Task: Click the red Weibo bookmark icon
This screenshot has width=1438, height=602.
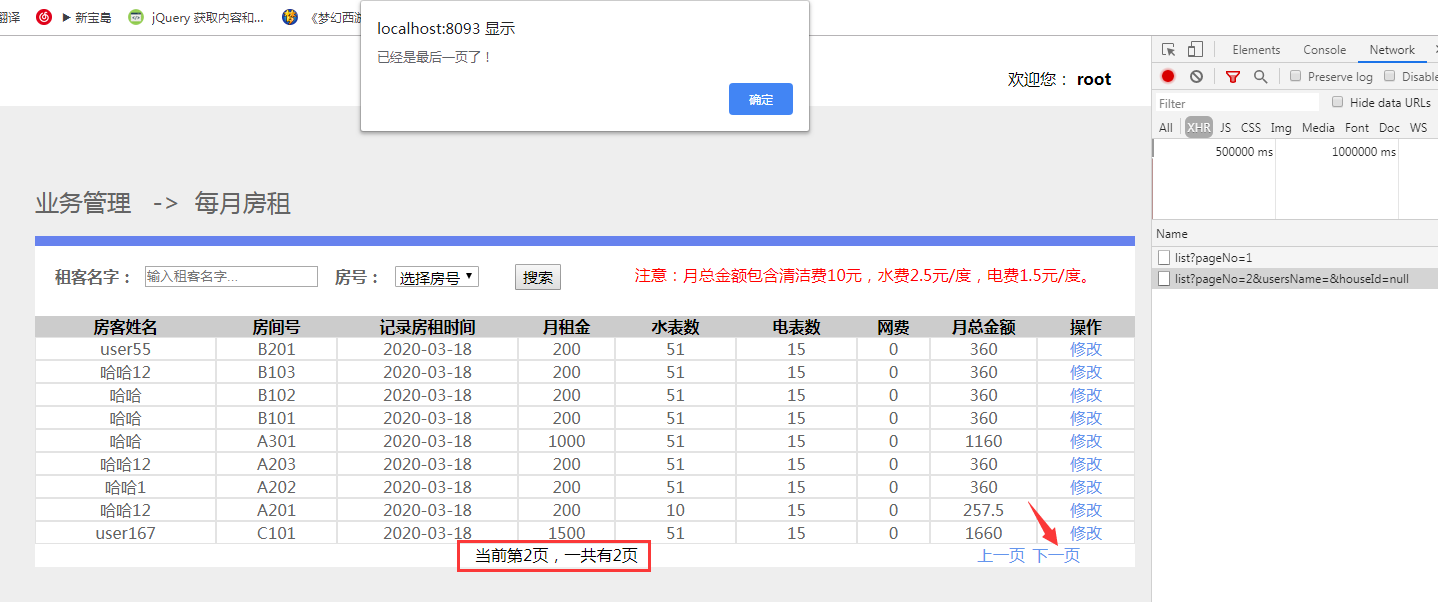Action: (44, 17)
